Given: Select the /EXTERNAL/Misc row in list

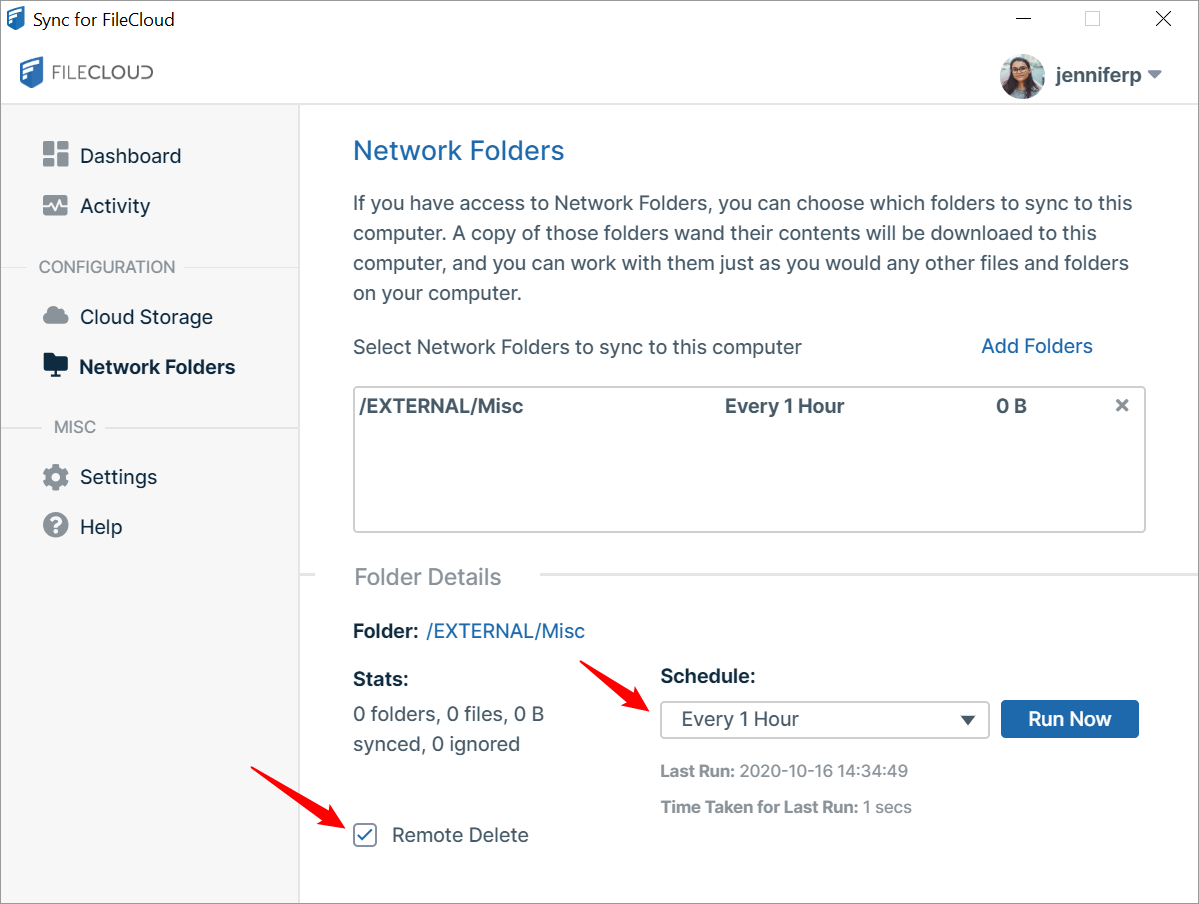Looking at the screenshot, I should [x=600, y=406].
